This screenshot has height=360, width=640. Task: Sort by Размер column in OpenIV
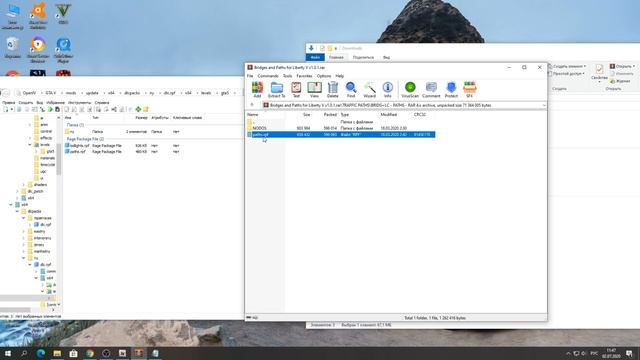click(x=141, y=118)
